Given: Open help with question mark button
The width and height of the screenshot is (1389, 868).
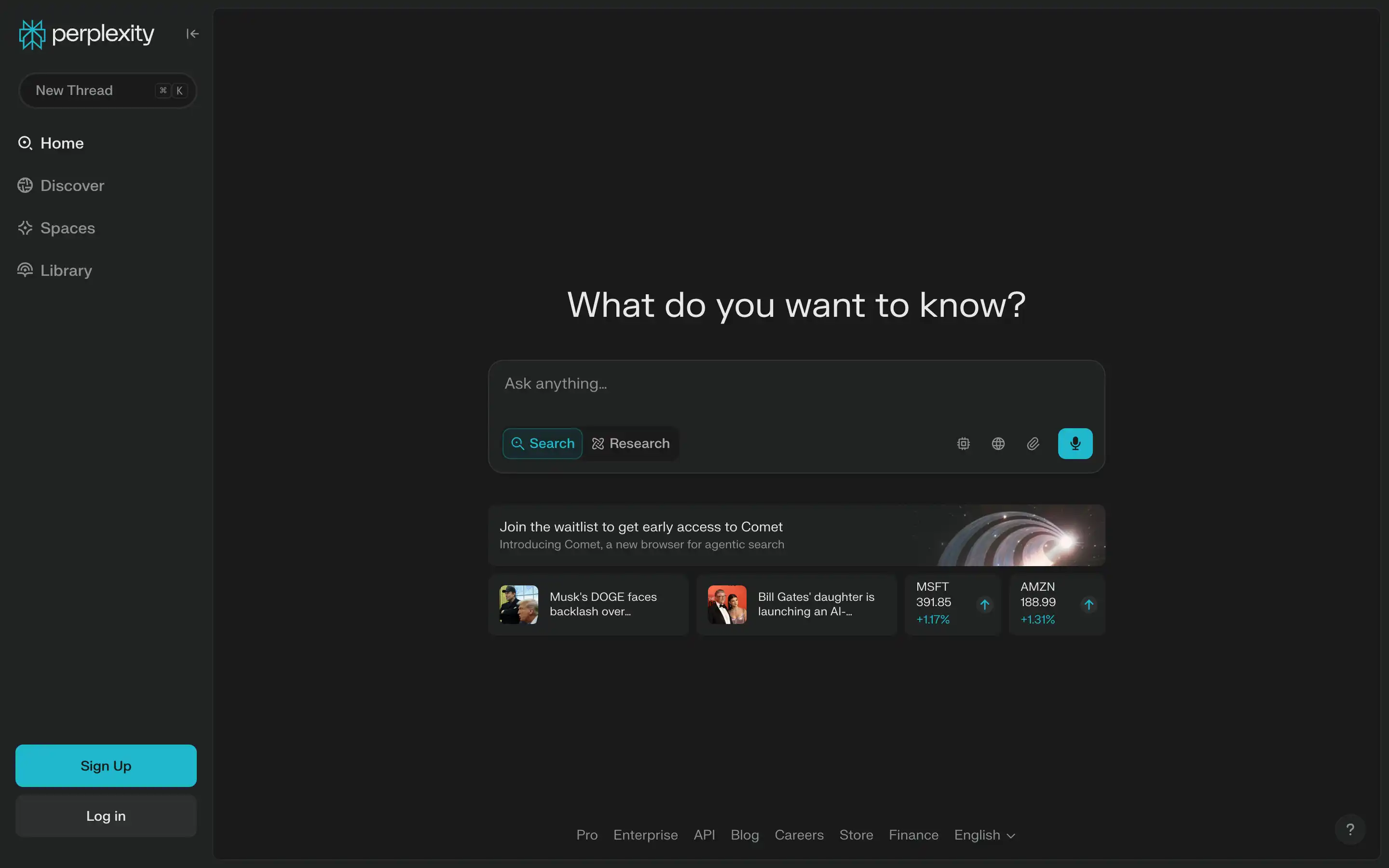Looking at the screenshot, I should (1350, 829).
